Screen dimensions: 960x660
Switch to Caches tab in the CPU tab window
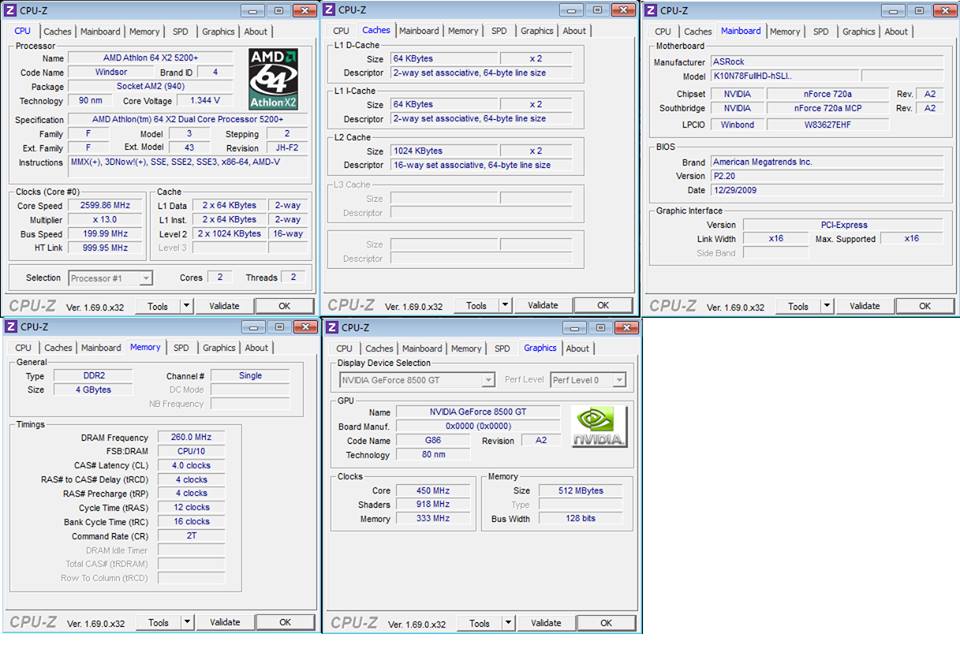[x=58, y=31]
